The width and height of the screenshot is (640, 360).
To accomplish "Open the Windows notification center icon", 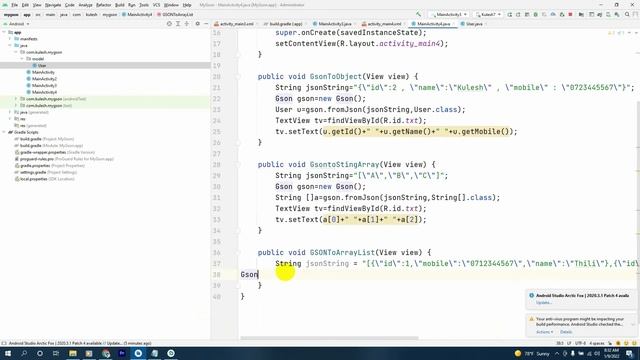I will pyautogui.click(x=629, y=353).
